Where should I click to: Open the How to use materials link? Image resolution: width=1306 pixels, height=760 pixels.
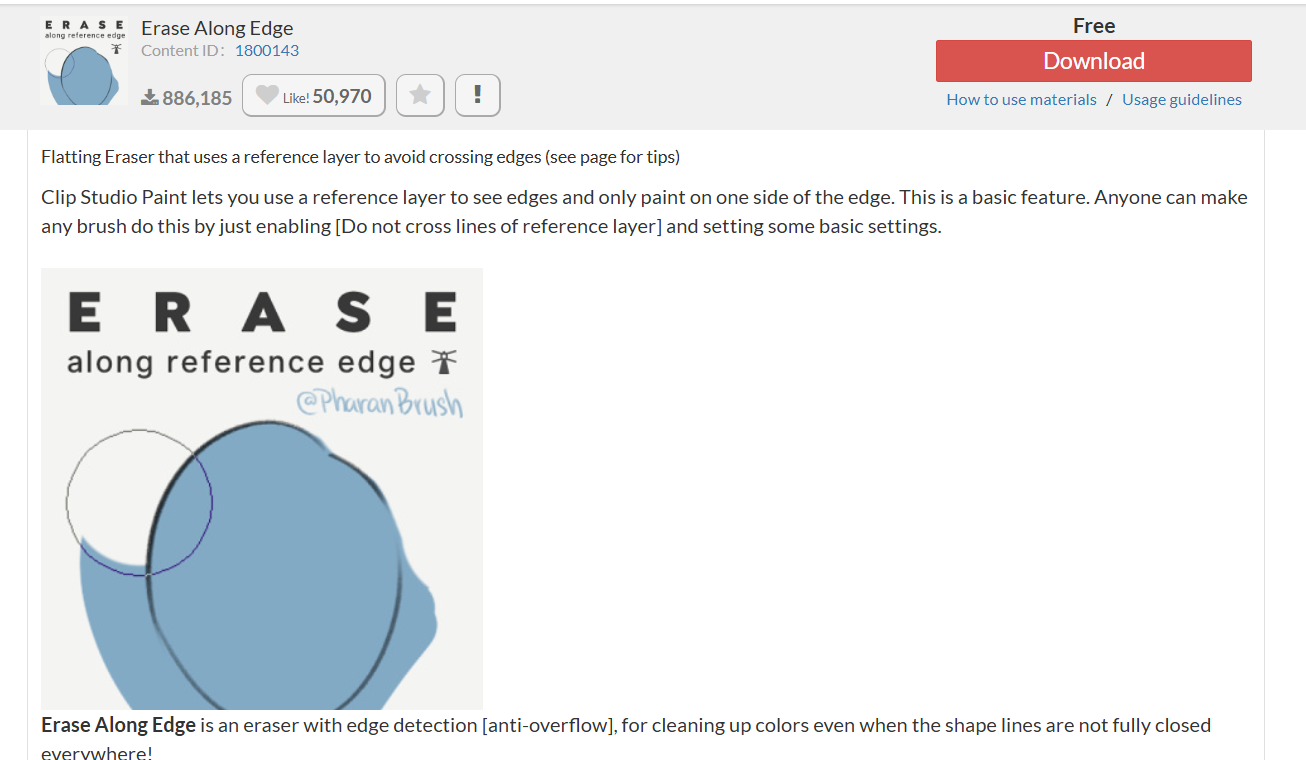tap(1021, 99)
